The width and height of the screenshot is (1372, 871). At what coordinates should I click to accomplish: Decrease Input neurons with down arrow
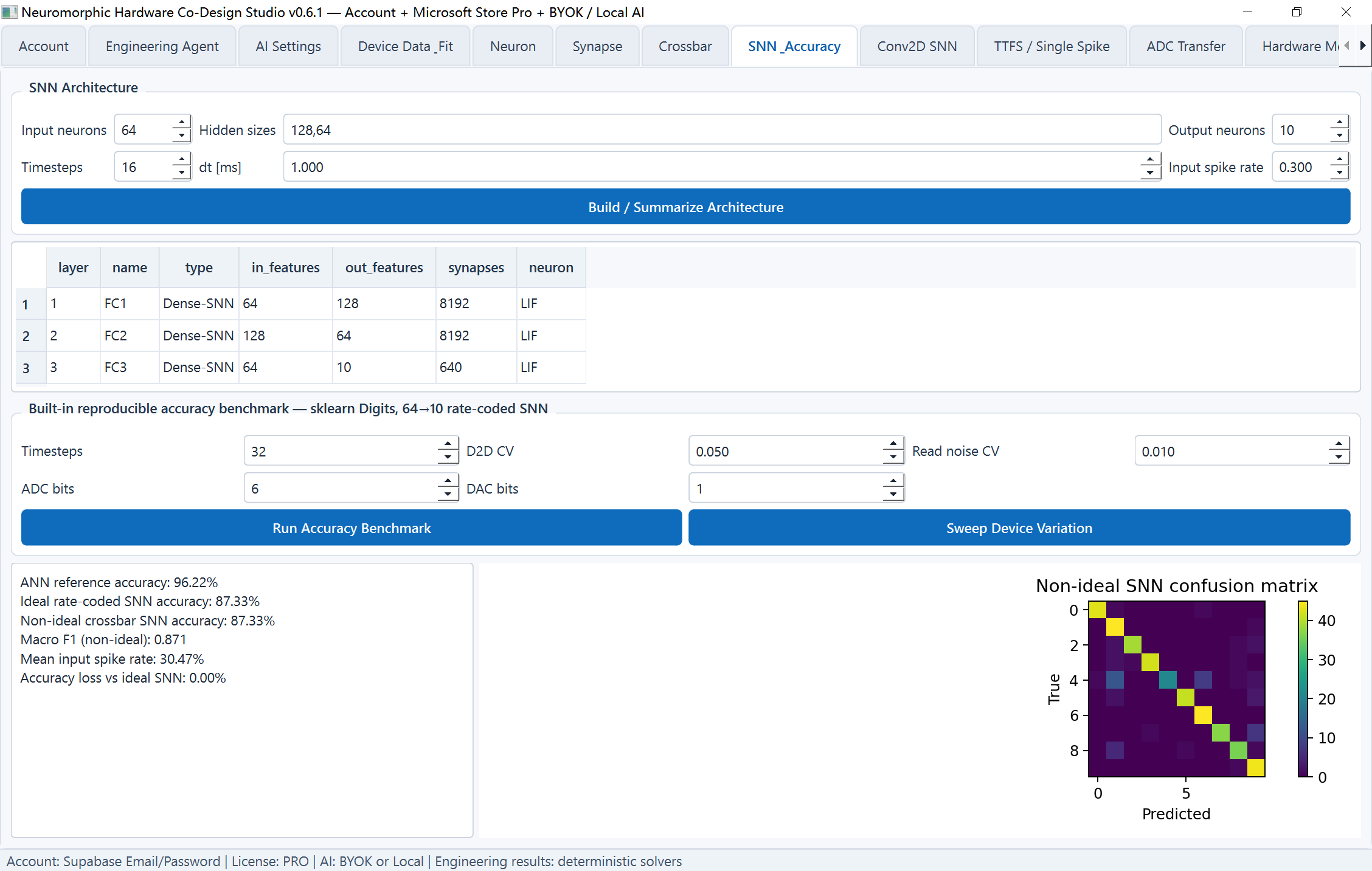tap(181, 137)
